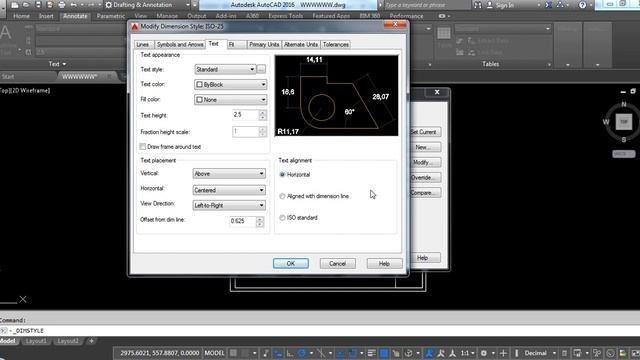This screenshot has width=640, height=360.
Task: Toggle selection cycling icon in status bar
Action: pyautogui.click(x=396, y=353)
